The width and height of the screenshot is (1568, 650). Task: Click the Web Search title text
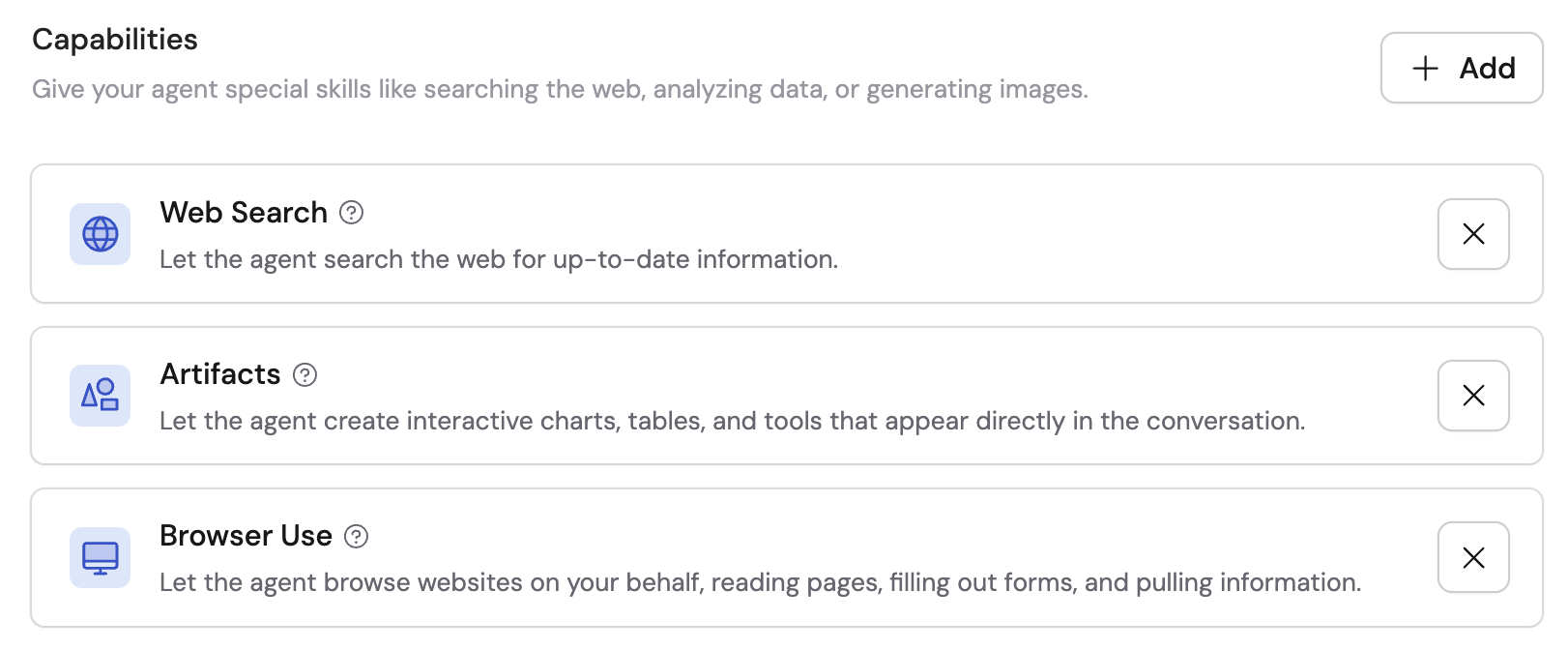(243, 213)
